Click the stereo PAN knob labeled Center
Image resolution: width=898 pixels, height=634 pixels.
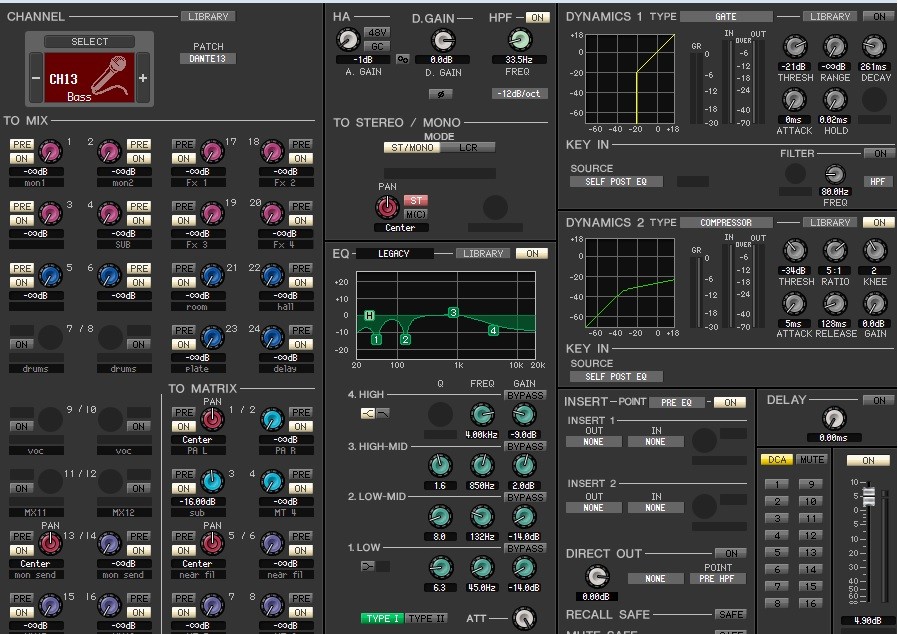(387, 207)
